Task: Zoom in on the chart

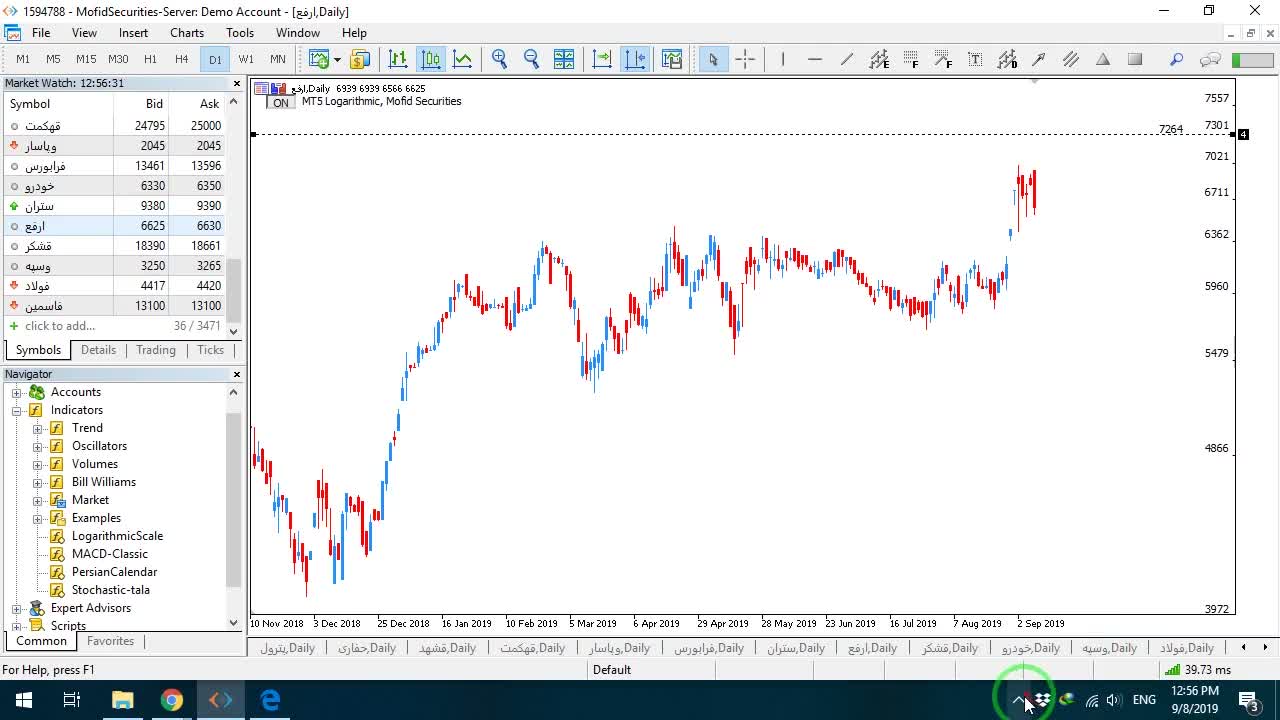Action: pos(499,59)
